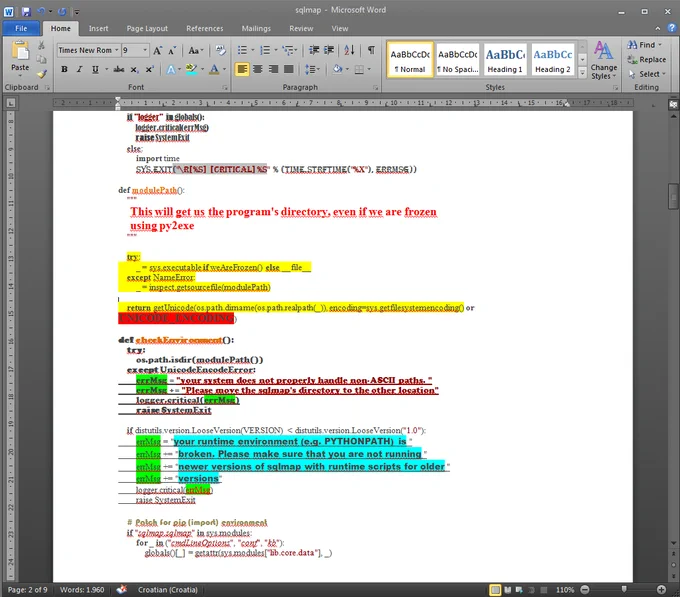This screenshot has height=597, width=680.
Task: Click the proofing errors status bar icon
Action: [122, 589]
